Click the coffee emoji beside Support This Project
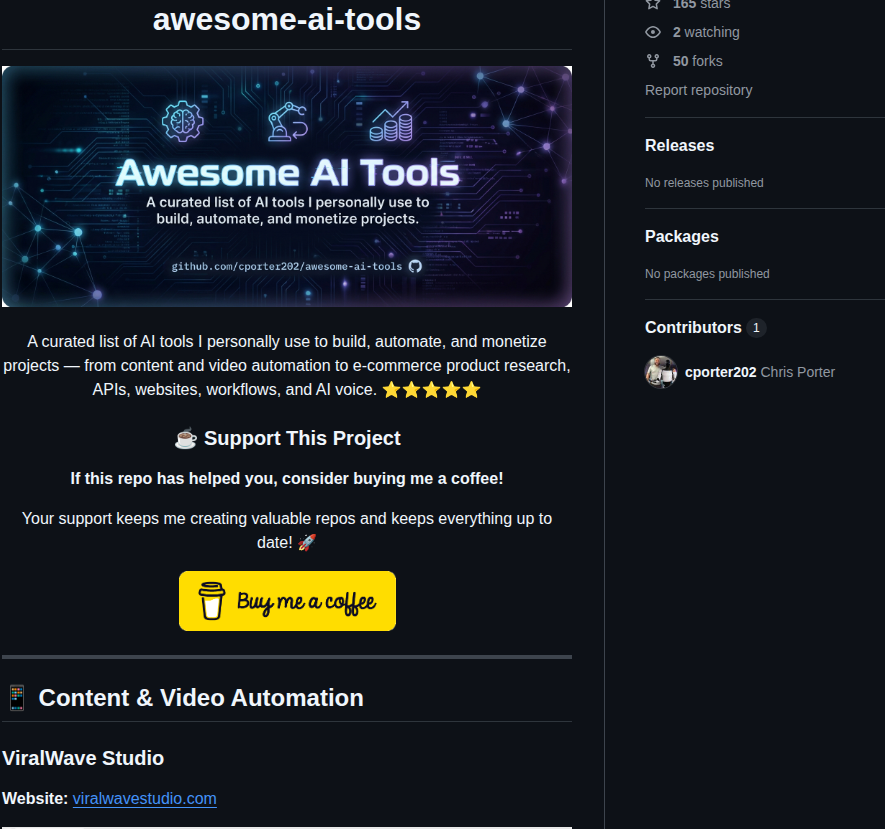The width and height of the screenshot is (885, 829). tap(186, 438)
